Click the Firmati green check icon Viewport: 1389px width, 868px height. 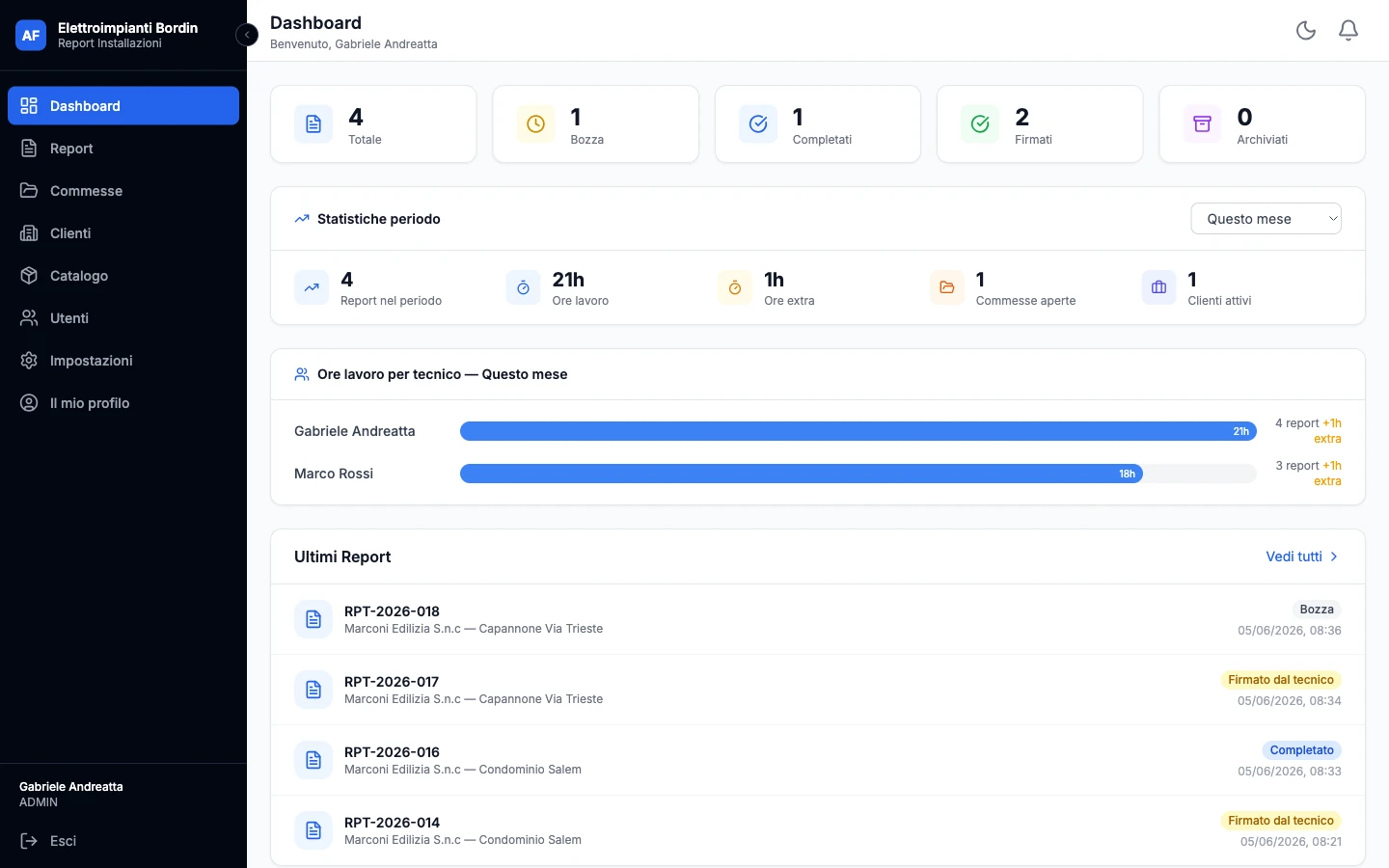click(x=980, y=123)
